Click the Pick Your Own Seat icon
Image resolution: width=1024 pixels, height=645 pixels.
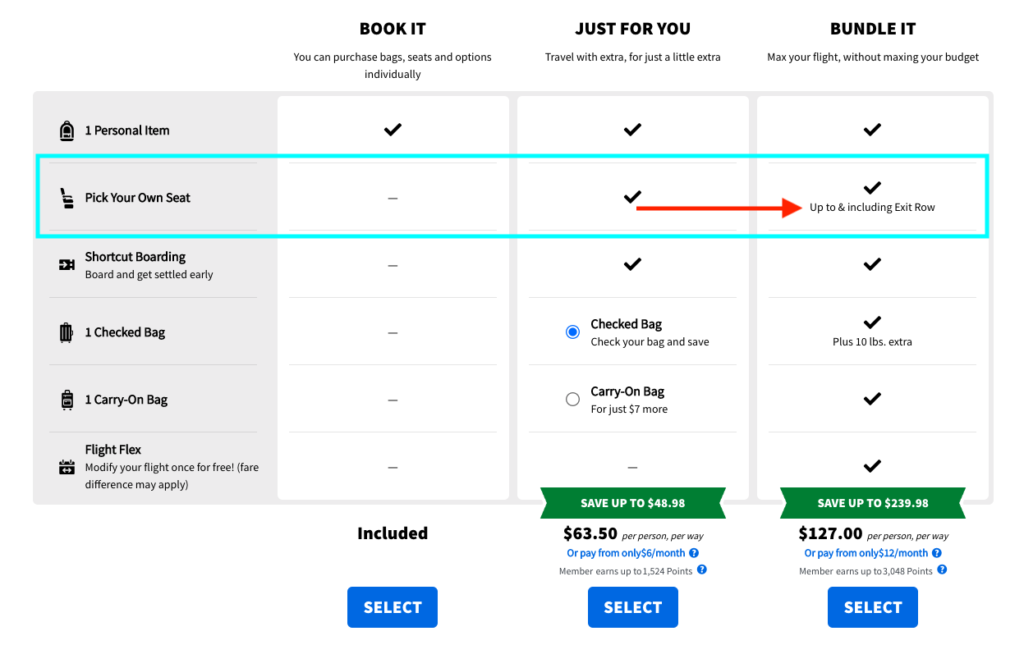67,198
